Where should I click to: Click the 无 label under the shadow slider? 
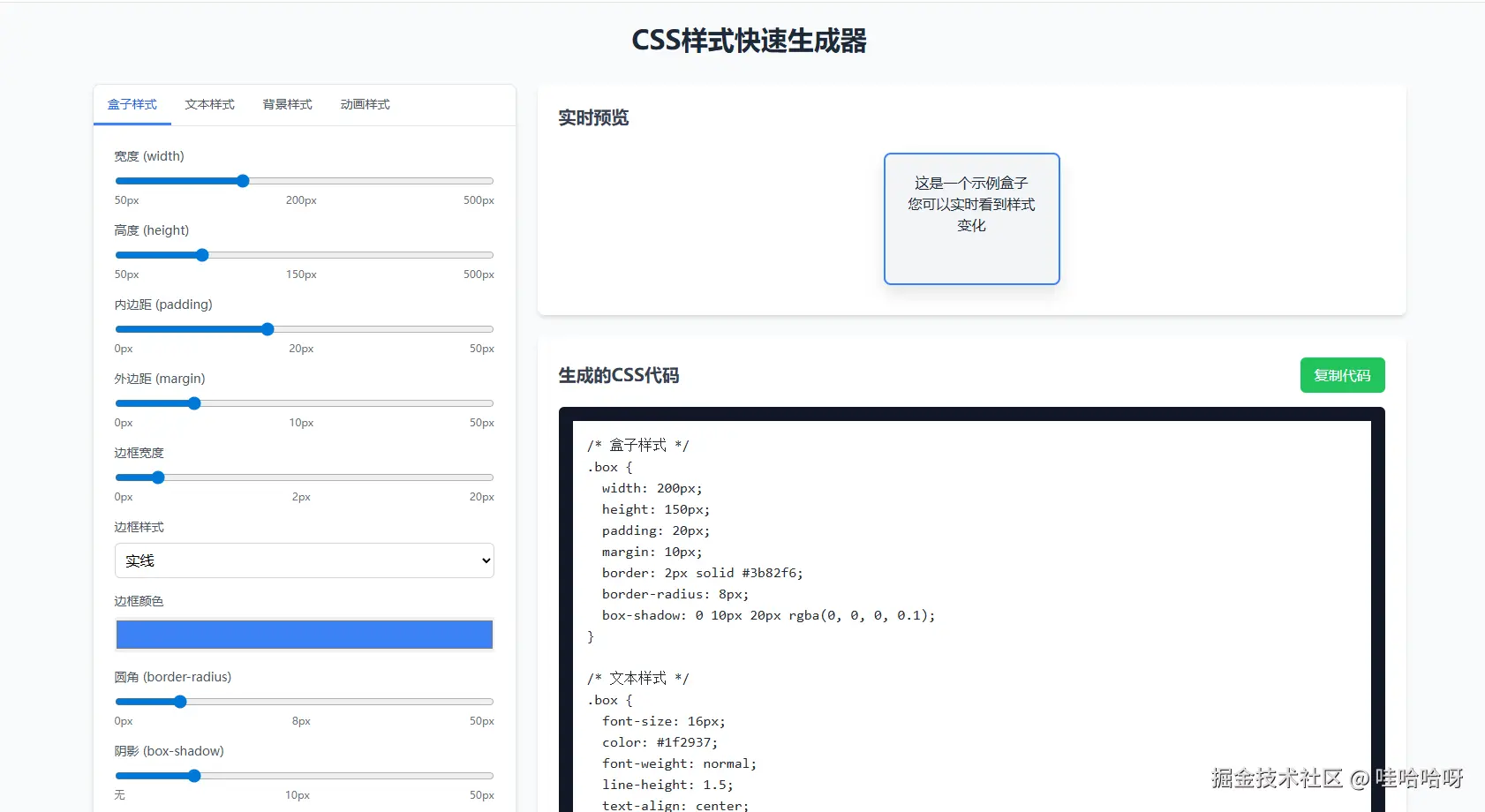coord(120,795)
